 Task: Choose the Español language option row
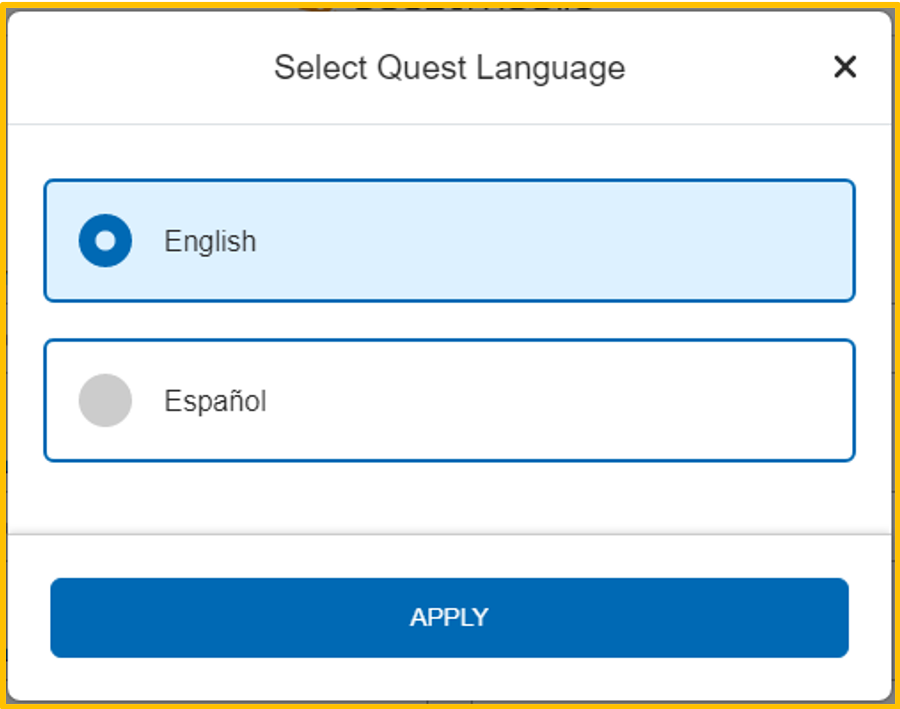click(449, 400)
